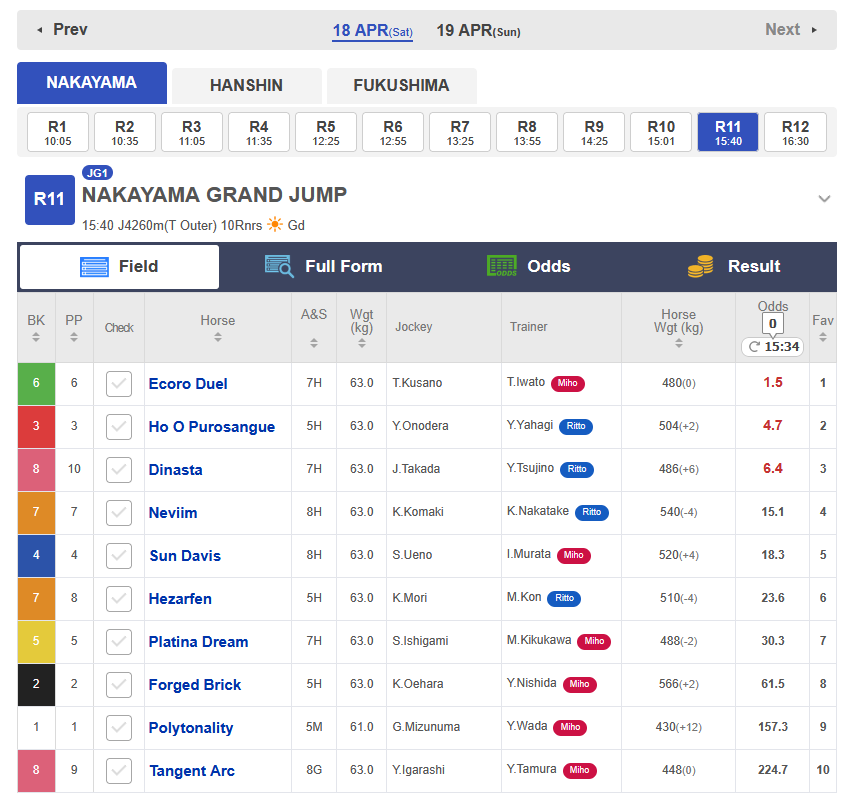
Task: Click Miho badge next to Y.Tamura
Action: pyautogui.click(x=580, y=770)
